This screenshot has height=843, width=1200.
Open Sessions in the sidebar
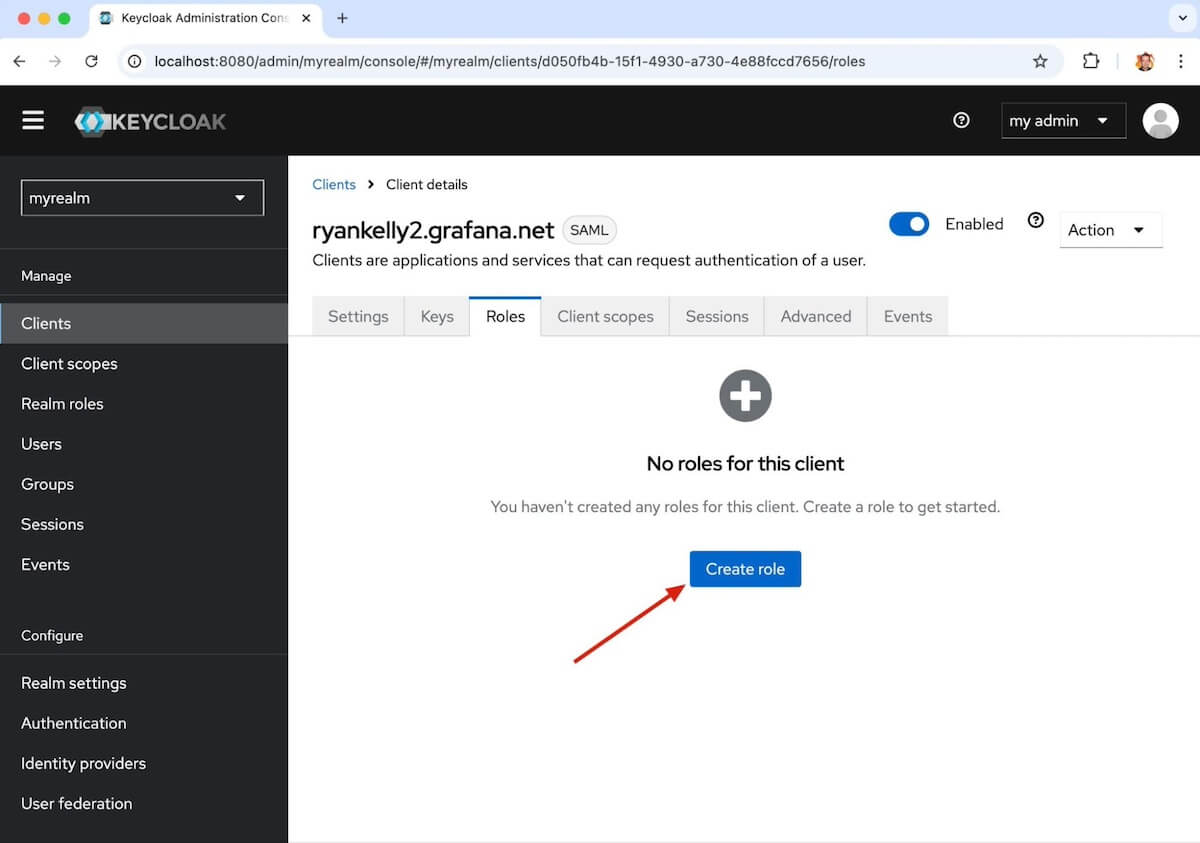click(144, 523)
